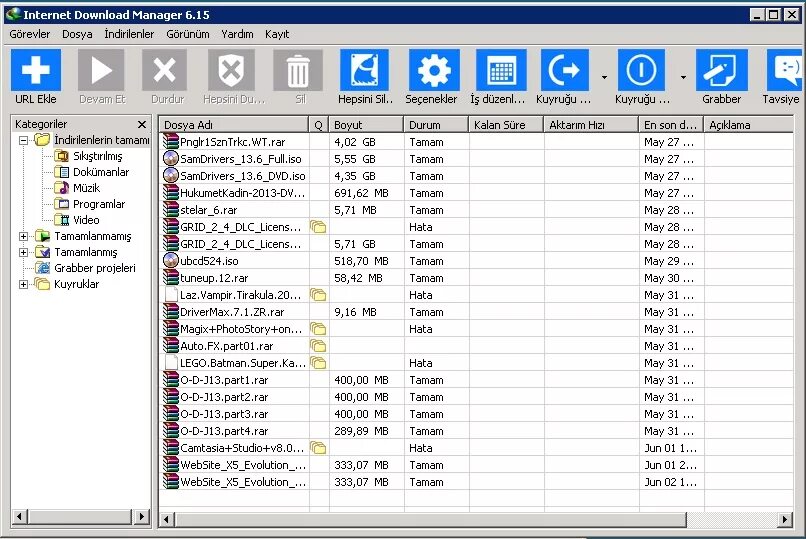
Task: Sort by Dosya Adı column header
Action: point(234,124)
